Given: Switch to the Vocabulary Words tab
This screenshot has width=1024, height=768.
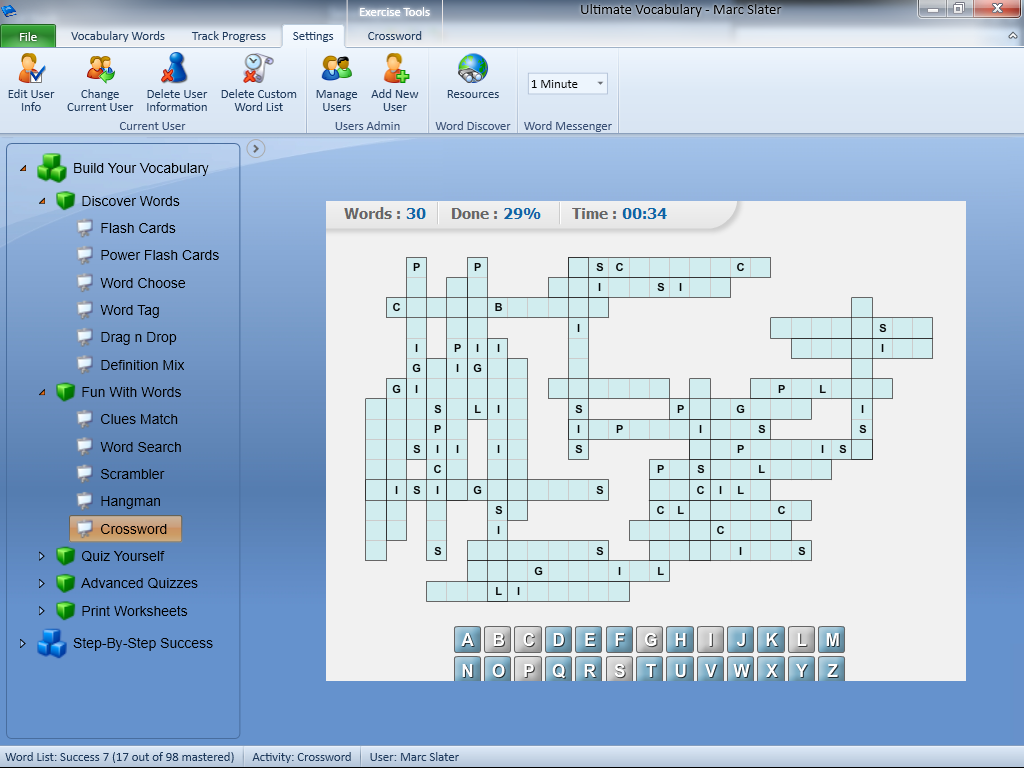Looking at the screenshot, I should pyautogui.click(x=118, y=36).
